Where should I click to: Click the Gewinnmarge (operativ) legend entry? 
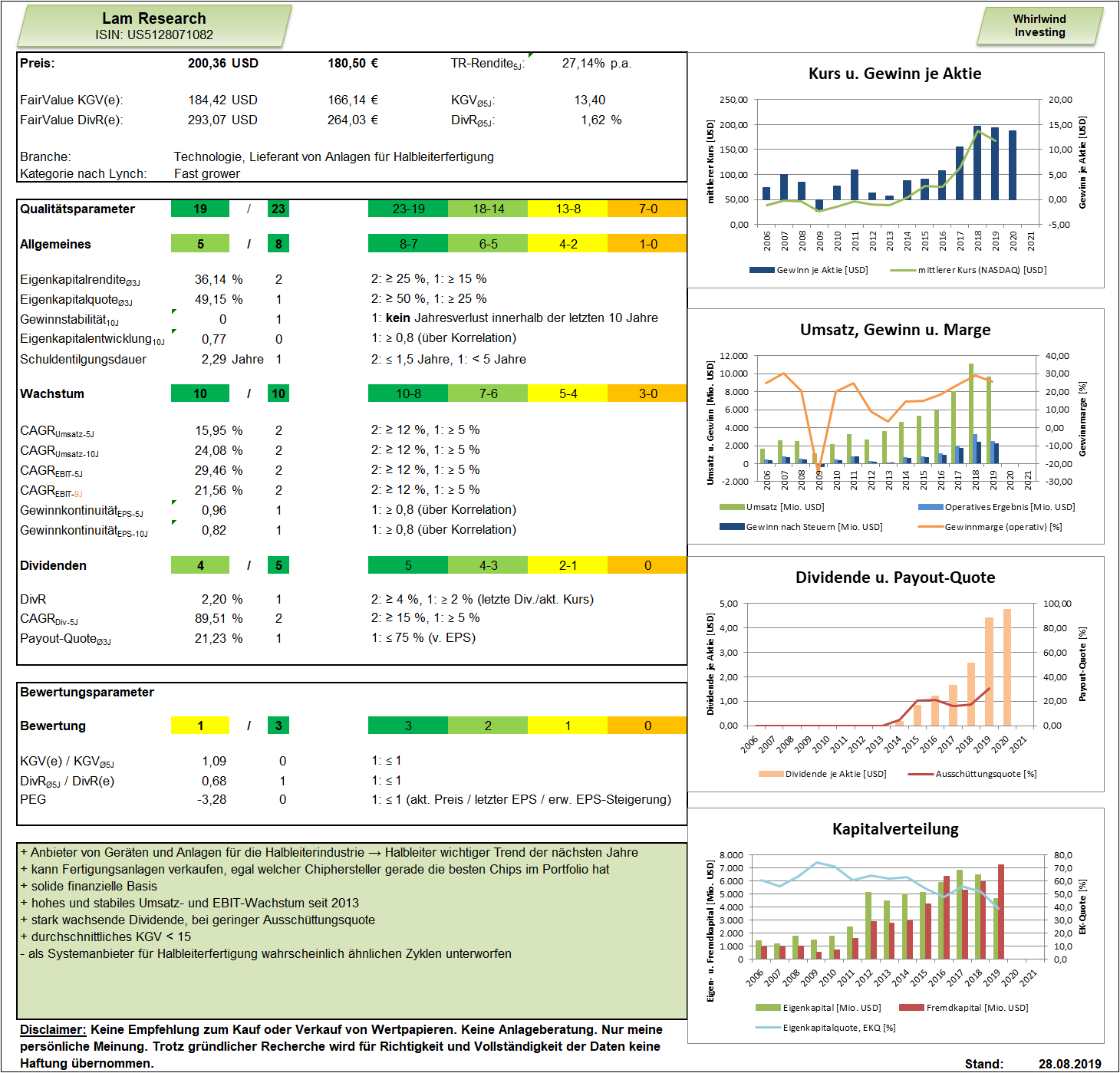click(x=990, y=527)
